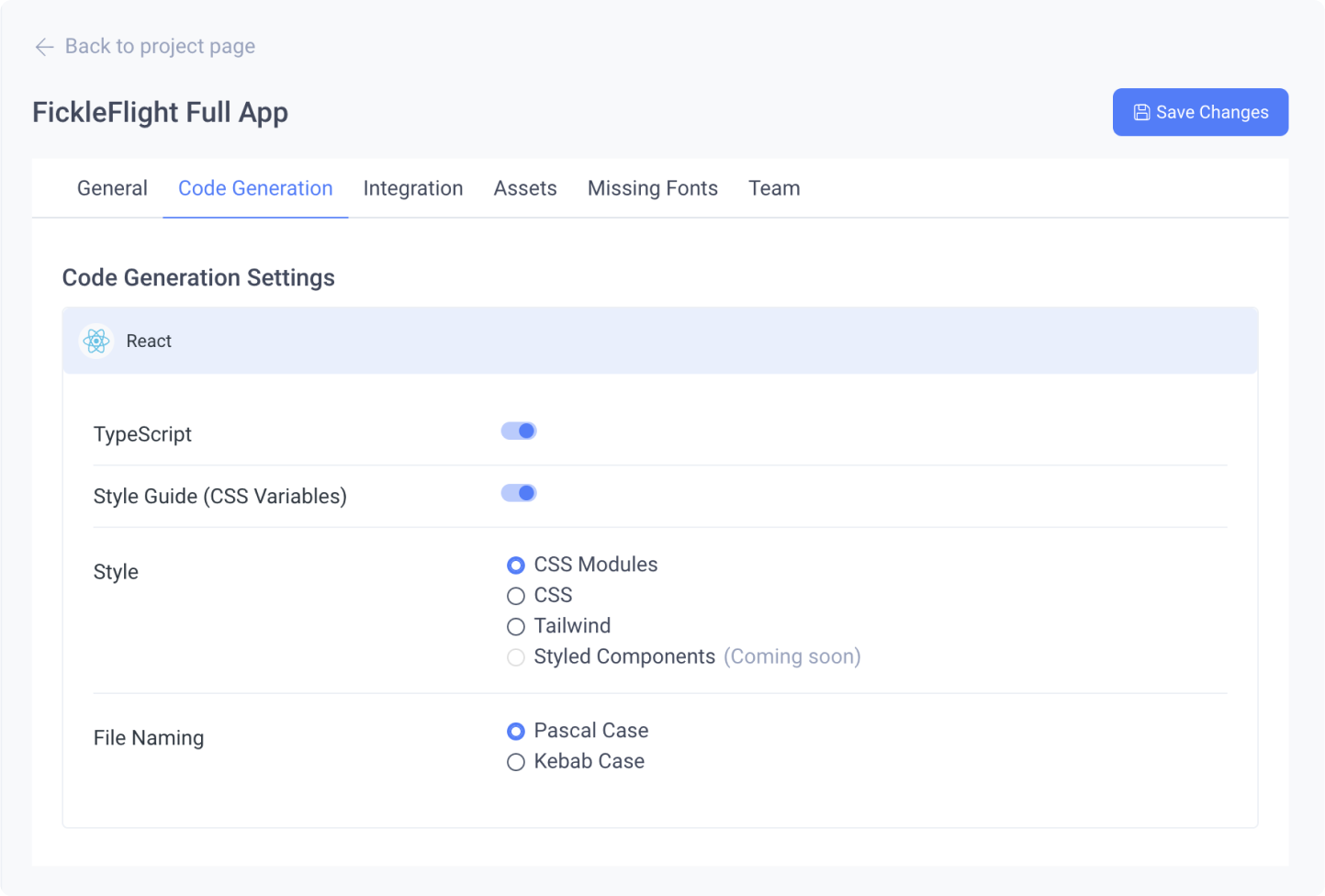This screenshot has width=1325, height=896.
Task: Pick the Styled Components radio option
Action: (x=516, y=657)
